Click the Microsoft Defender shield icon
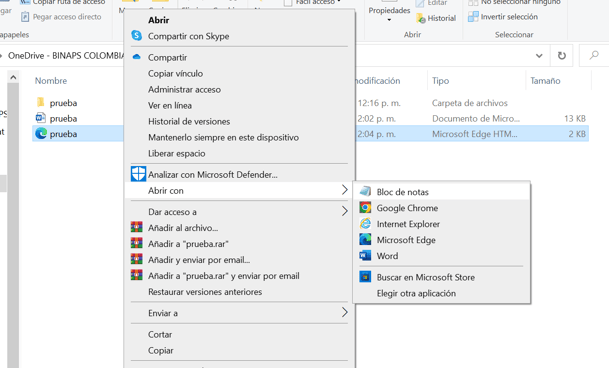 tap(138, 174)
